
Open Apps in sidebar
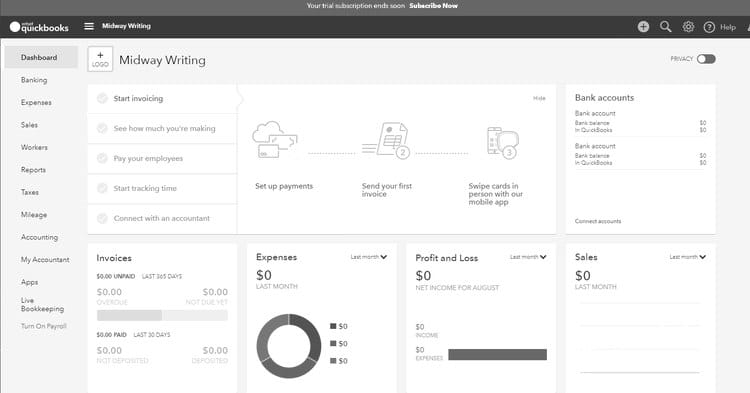(29, 282)
